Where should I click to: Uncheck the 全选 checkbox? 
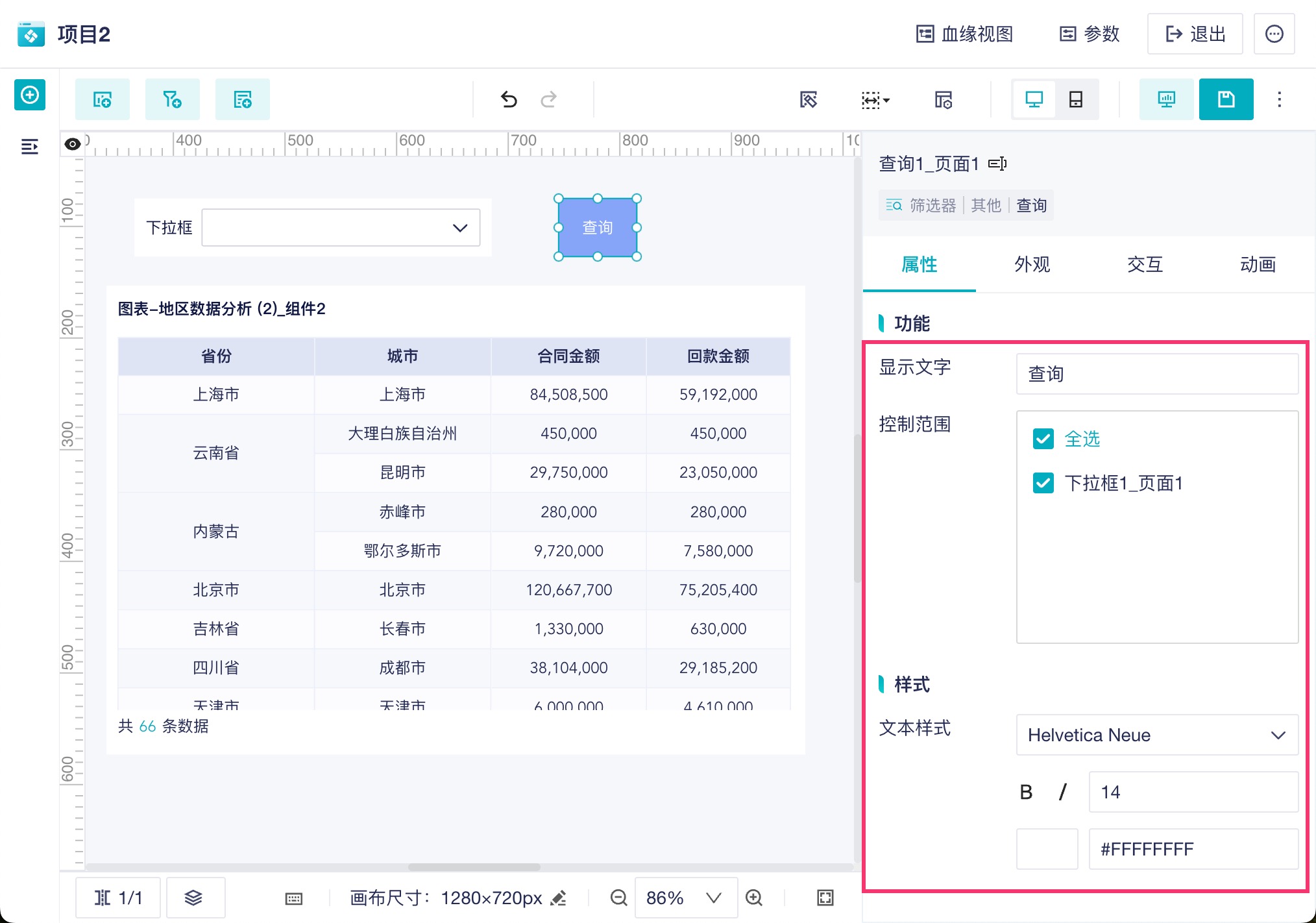click(x=1043, y=439)
